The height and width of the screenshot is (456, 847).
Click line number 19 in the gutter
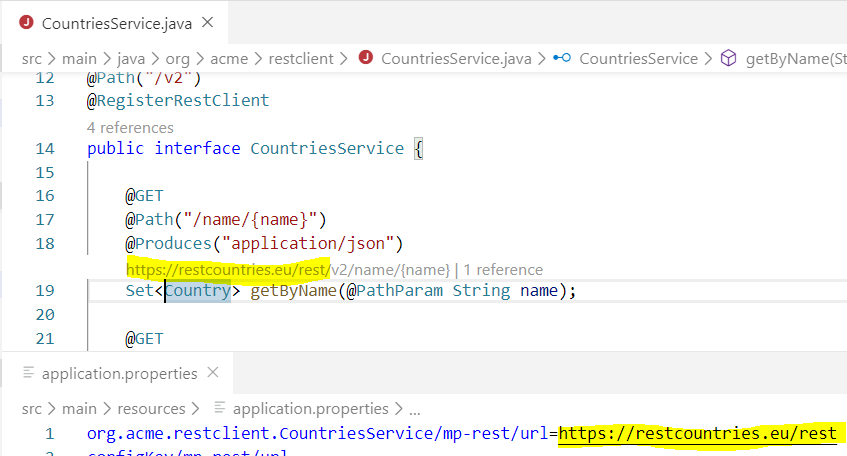[x=45, y=291]
